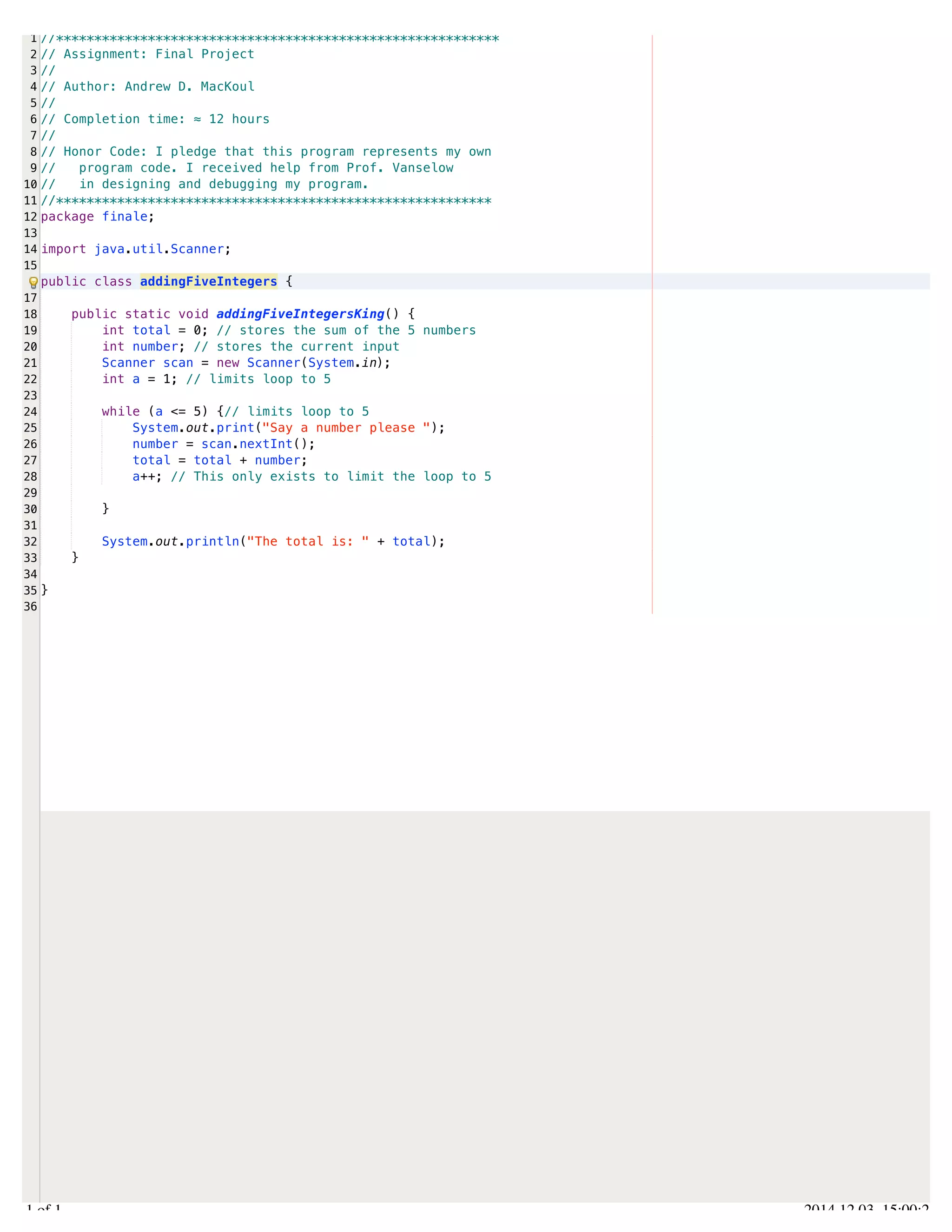Click the "// Author: Andrew D. MacKoul" comment
The height and width of the screenshot is (1232, 952).
coord(148,87)
